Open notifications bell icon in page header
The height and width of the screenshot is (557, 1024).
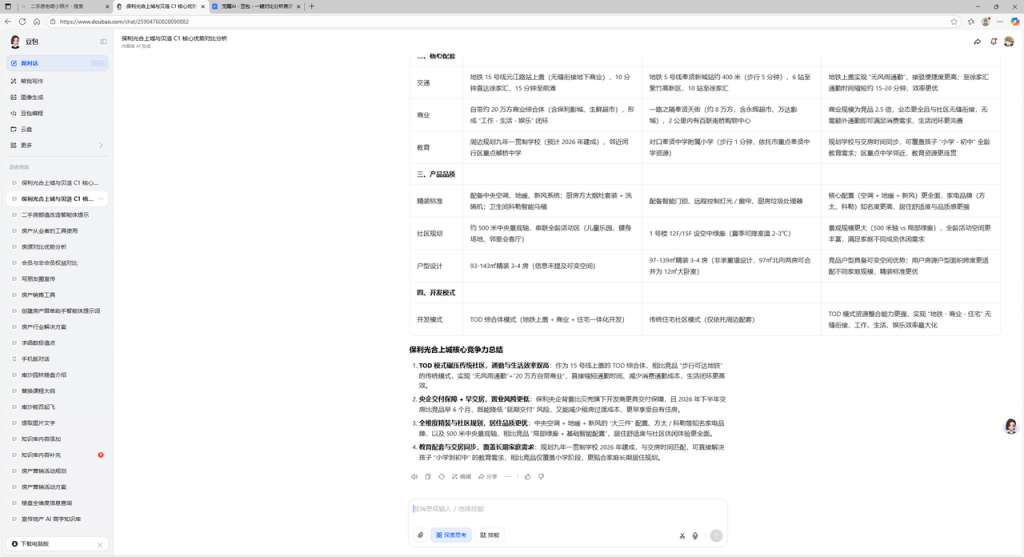point(993,41)
